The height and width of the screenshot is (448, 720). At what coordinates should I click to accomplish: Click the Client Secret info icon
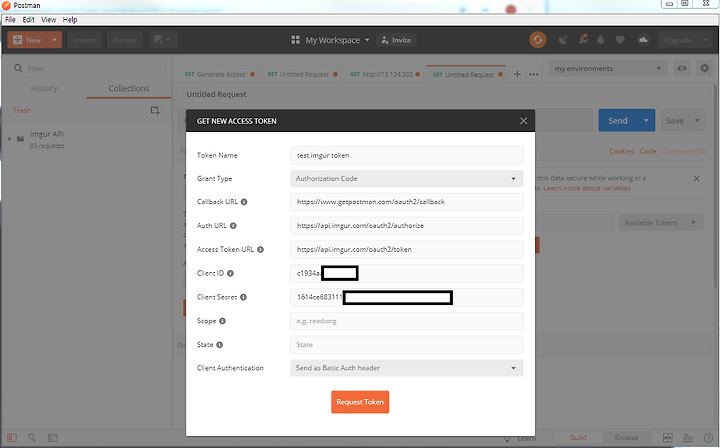pos(243,297)
